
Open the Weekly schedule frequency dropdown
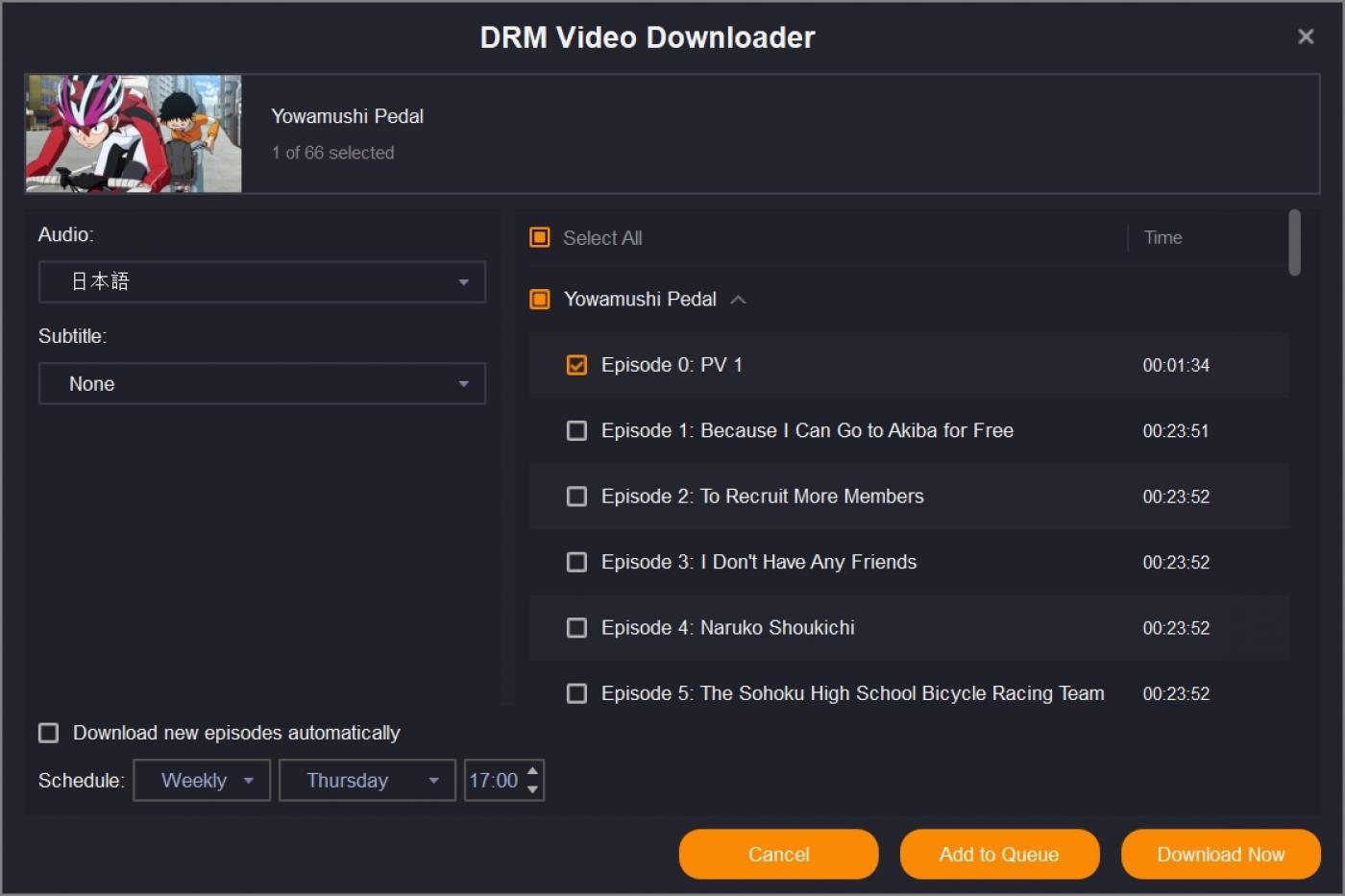tap(202, 780)
